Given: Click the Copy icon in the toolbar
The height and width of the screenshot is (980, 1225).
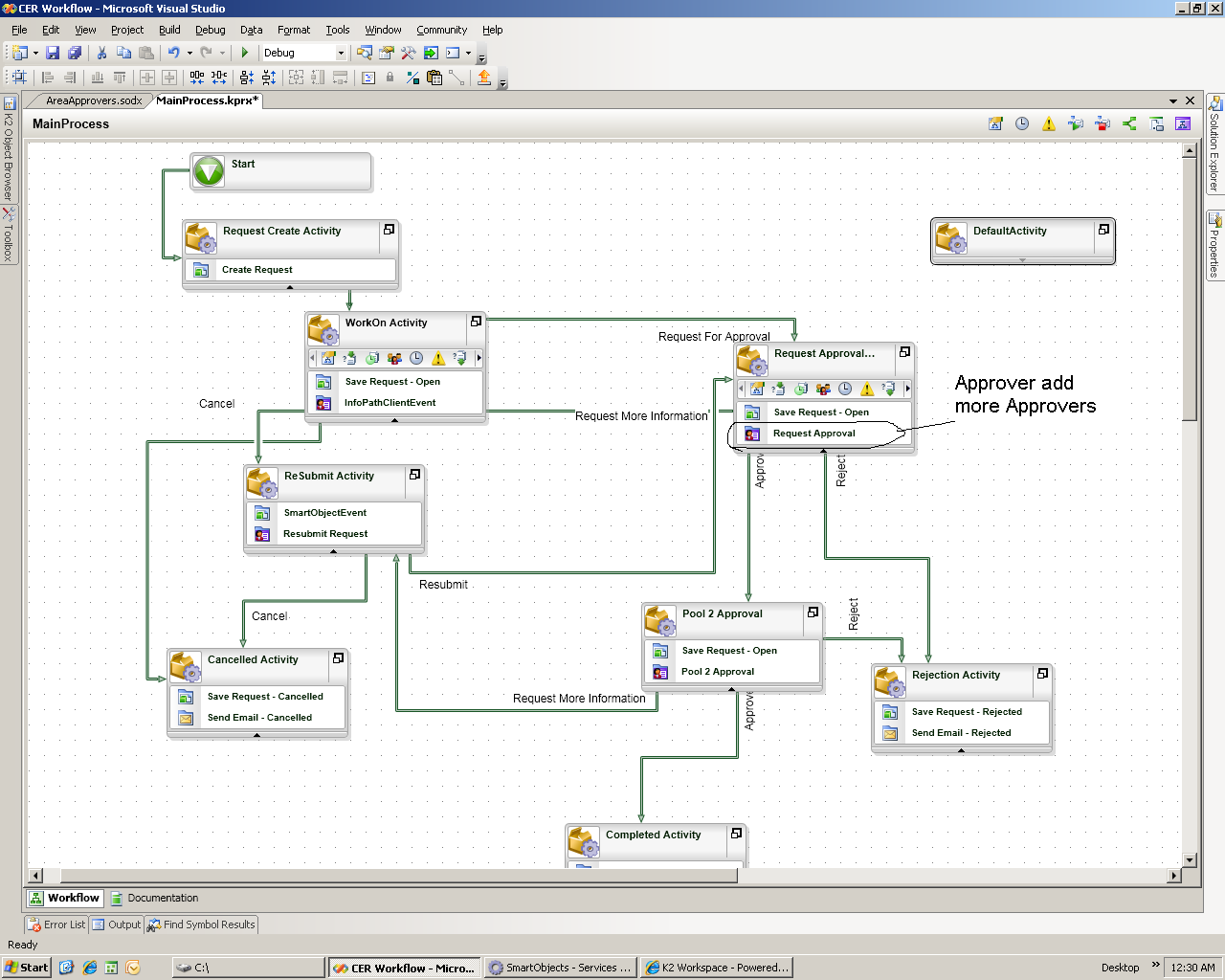Looking at the screenshot, I should (123, 53).
